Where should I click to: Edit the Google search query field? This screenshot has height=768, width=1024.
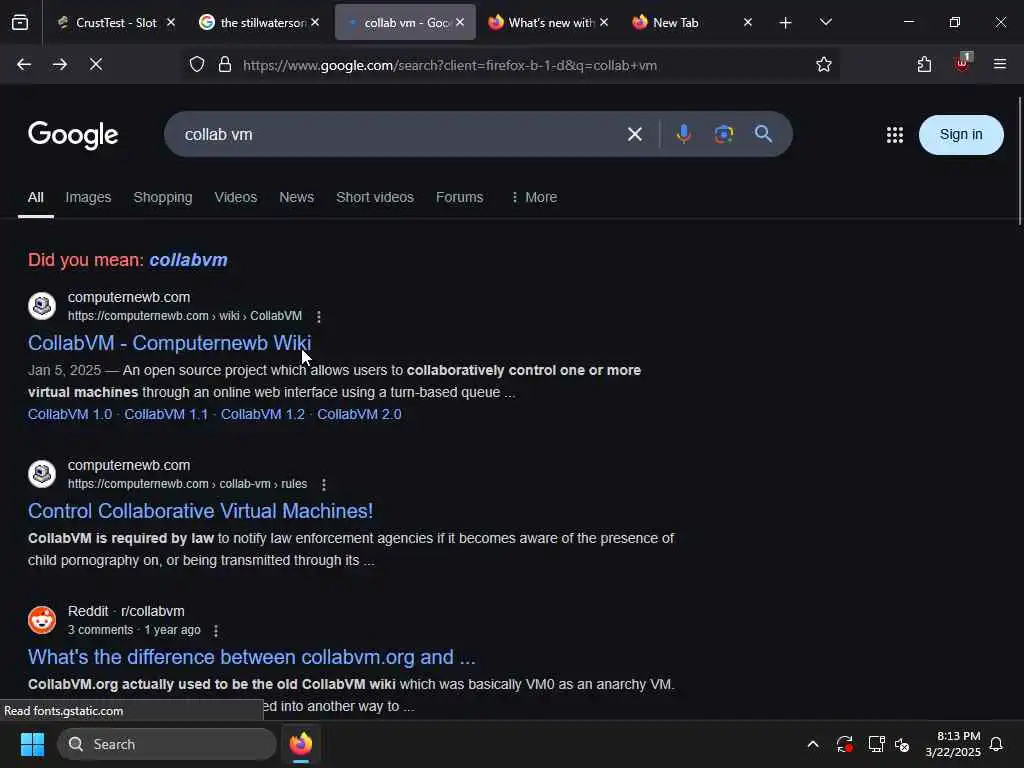398,135
